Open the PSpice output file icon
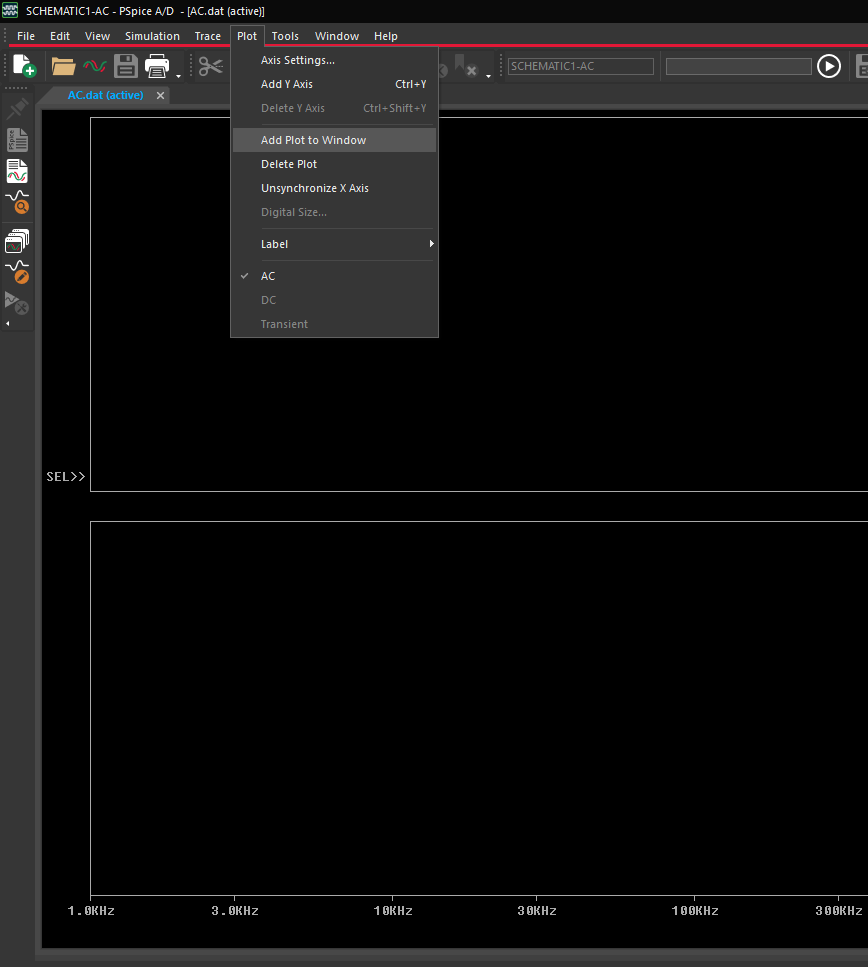 17,140
